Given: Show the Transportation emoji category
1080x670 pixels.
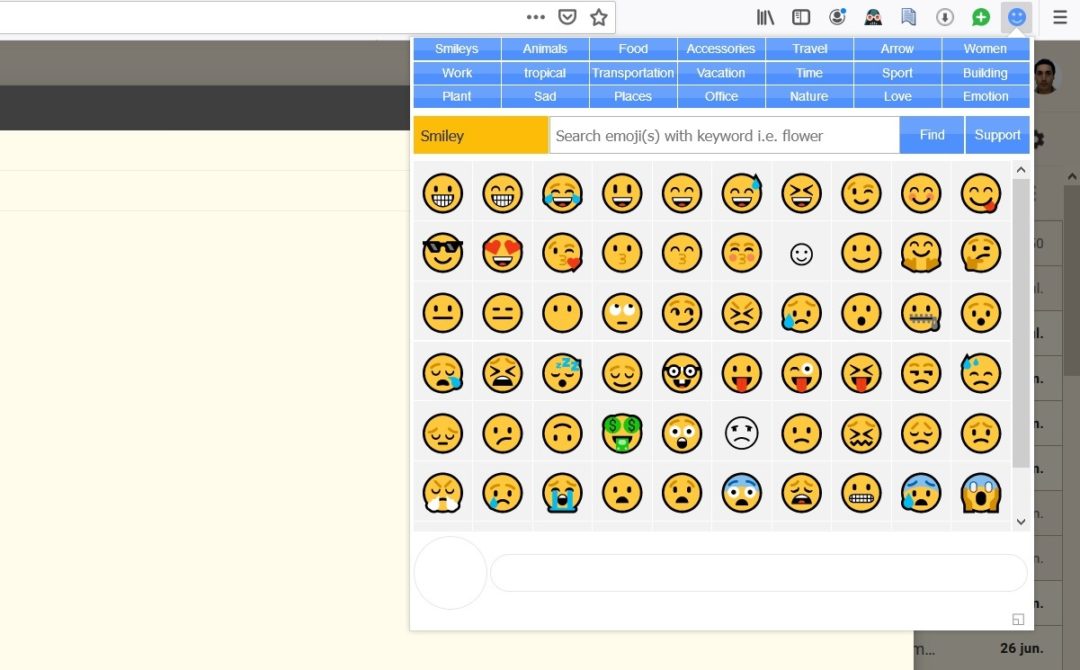Looking at the screenshot, I should coord(633,73).
